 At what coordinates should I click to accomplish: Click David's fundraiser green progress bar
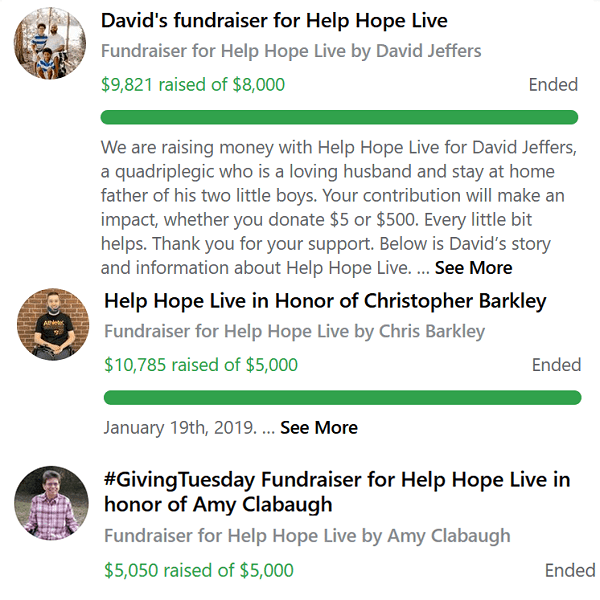pos(339,117)
